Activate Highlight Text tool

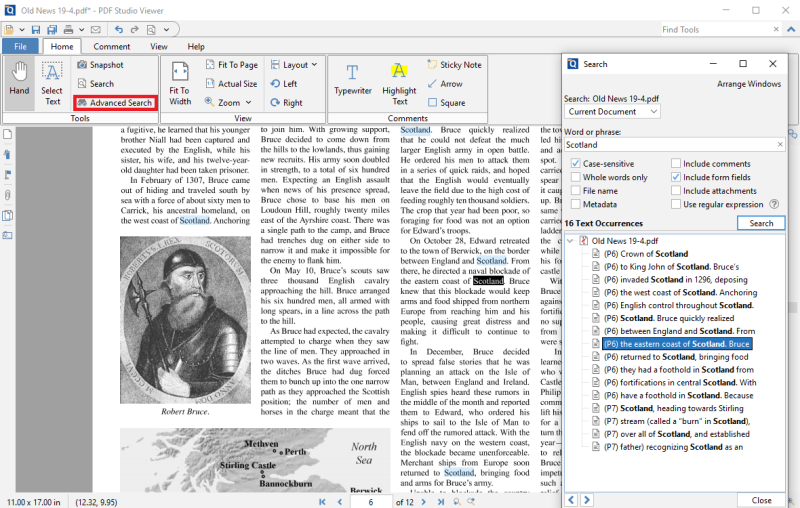pos(399,84)
